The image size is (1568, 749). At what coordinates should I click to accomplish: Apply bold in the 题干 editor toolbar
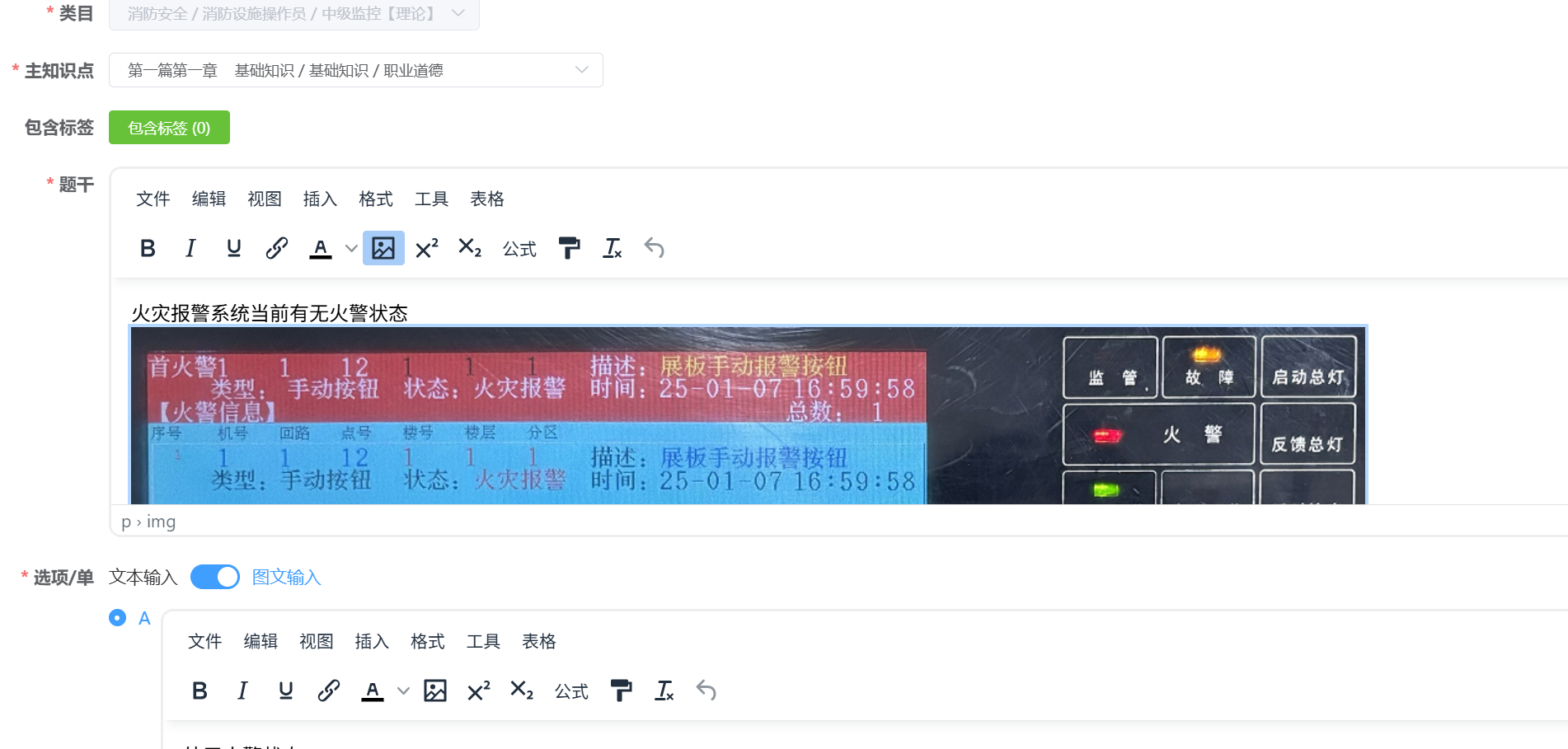(148, 248)
